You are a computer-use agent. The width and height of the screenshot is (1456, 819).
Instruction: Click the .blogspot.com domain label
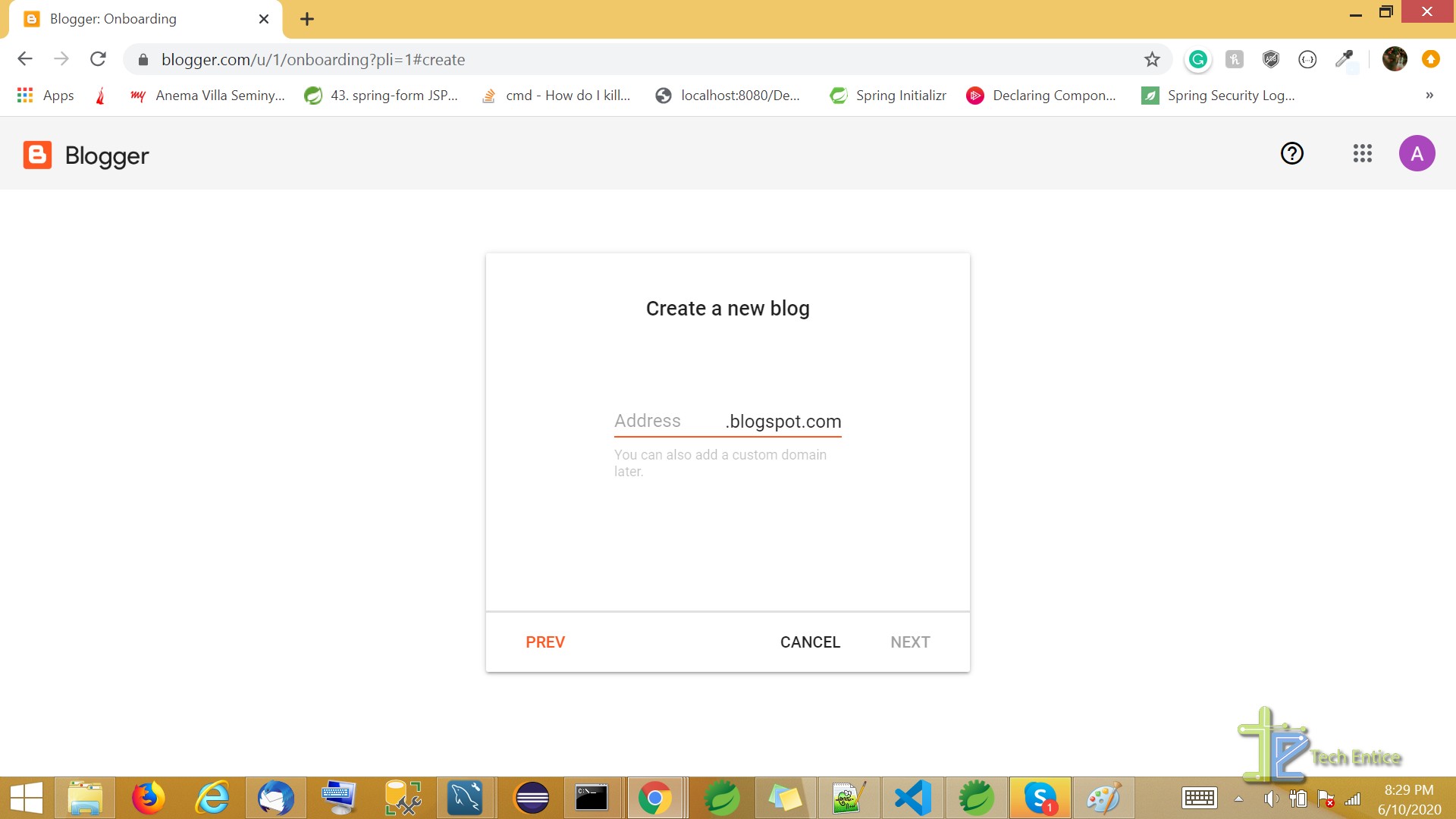point(783,421)
